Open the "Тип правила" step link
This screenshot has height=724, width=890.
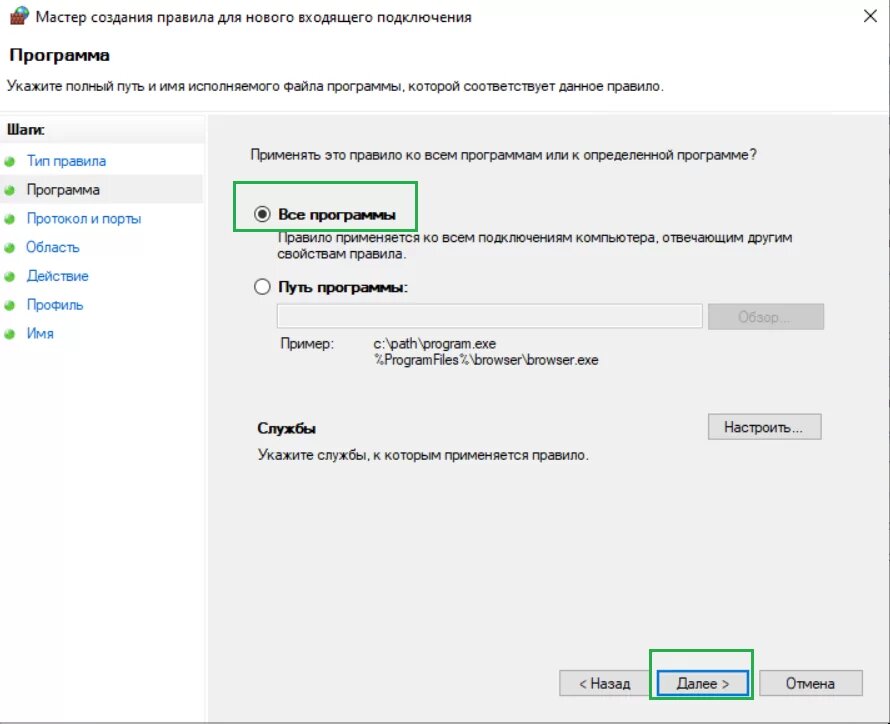66,161
